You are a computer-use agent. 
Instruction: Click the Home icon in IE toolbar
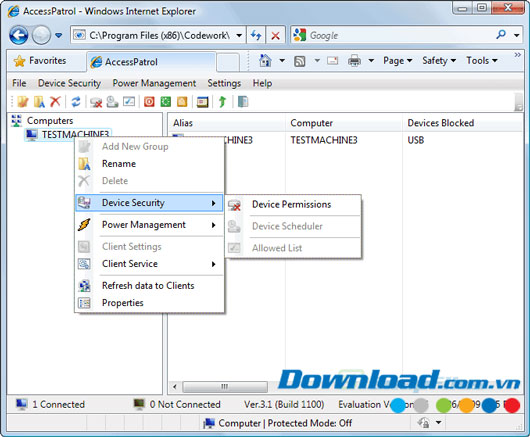coord(265,61)
